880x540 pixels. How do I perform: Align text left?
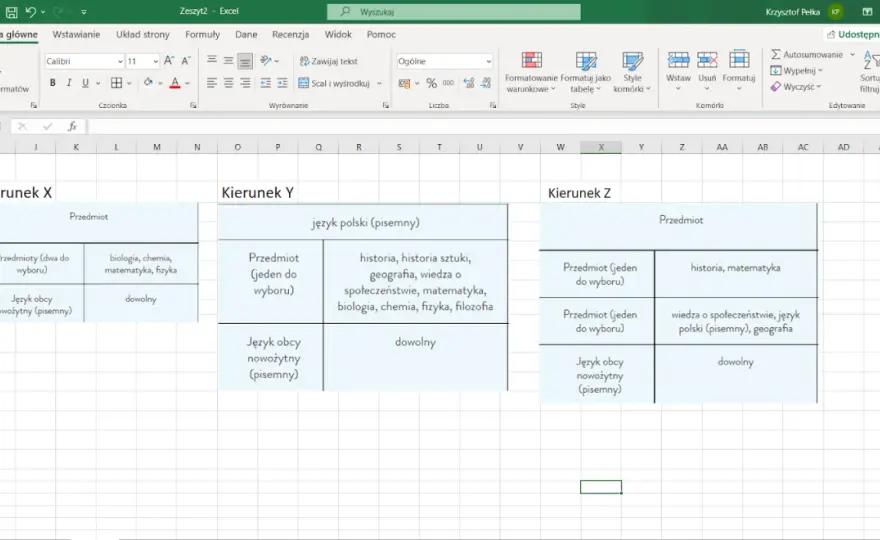pyautogui.click(x=212, y=83)
